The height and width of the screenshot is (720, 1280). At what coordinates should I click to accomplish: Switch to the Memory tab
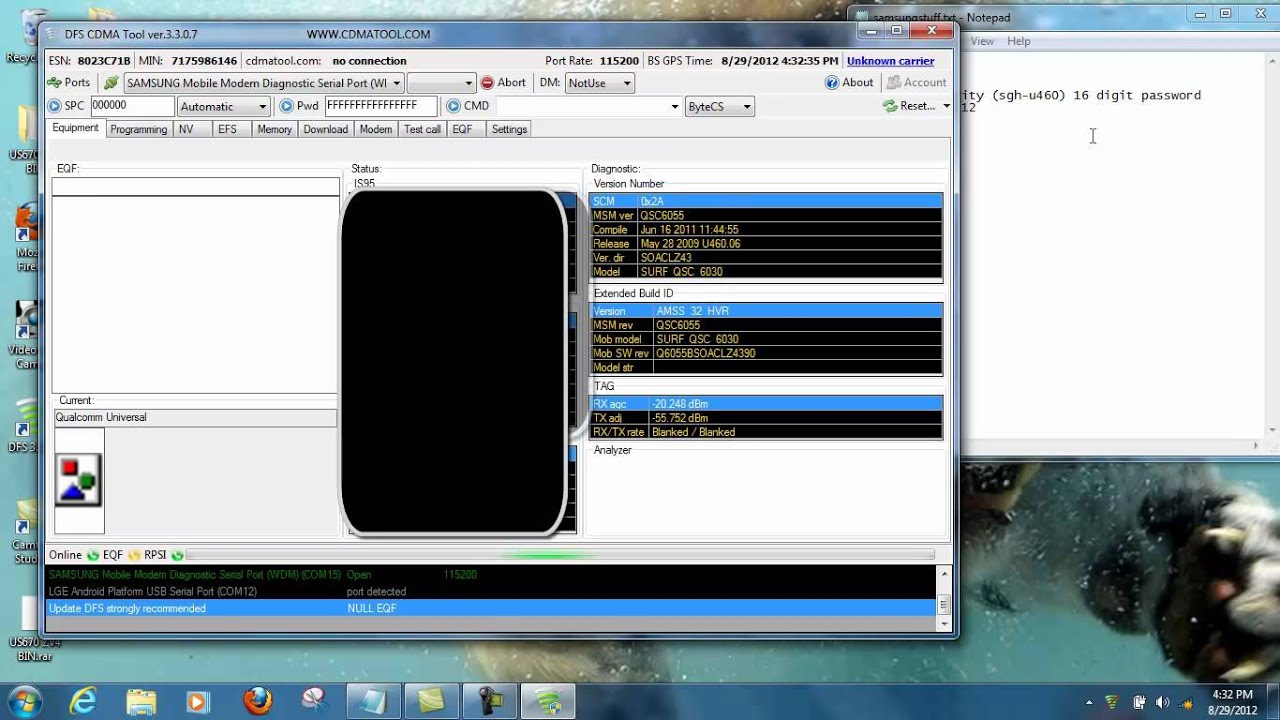274,129
